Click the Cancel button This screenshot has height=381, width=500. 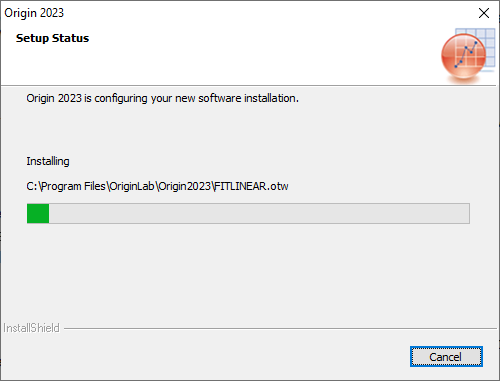click(446, 357)
